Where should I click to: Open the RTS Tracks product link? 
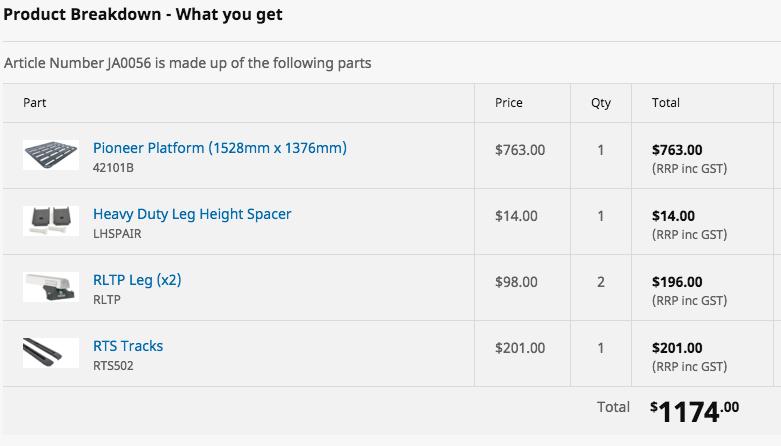click(x=128, y=346)
